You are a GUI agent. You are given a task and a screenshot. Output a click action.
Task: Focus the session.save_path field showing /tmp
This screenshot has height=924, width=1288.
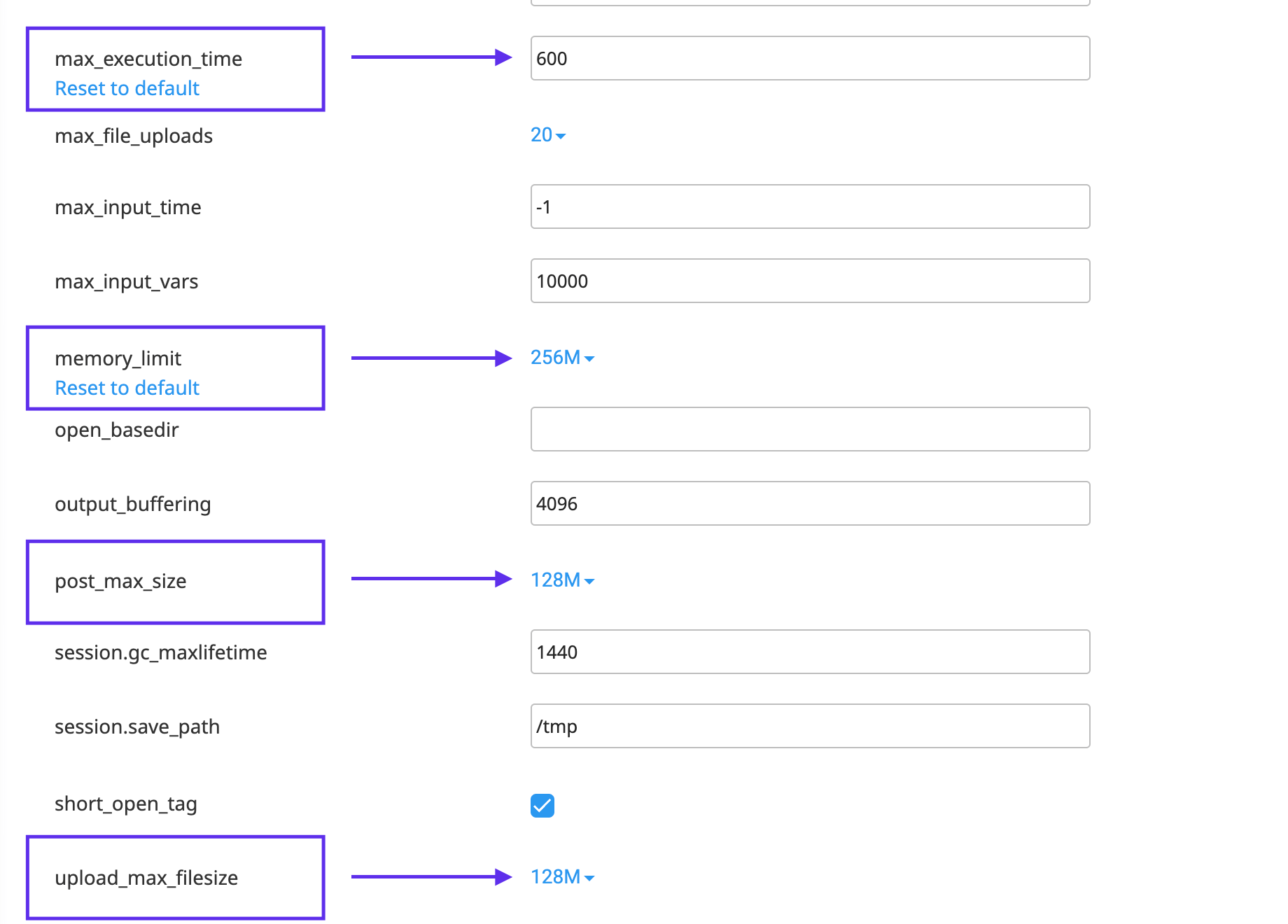[x=809, y=726]
